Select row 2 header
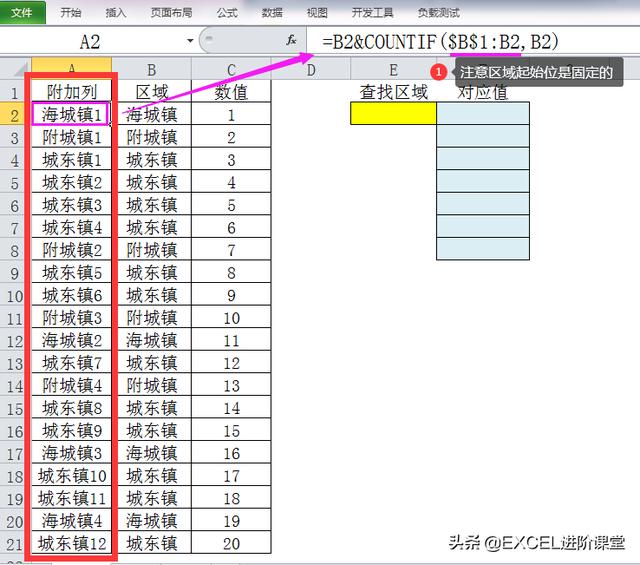 (15, 114)
